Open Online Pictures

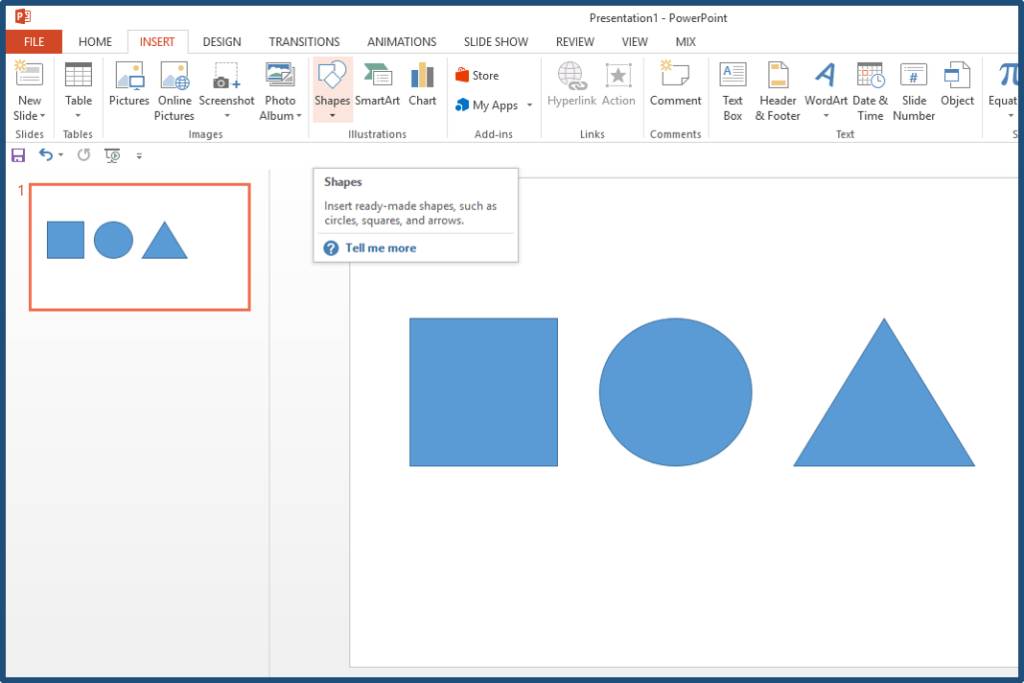[x=174, y=90]
